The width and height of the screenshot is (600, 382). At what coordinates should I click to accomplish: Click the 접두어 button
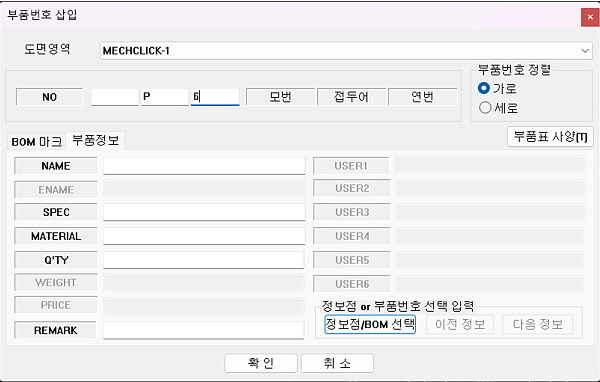(x=351, y=97)
